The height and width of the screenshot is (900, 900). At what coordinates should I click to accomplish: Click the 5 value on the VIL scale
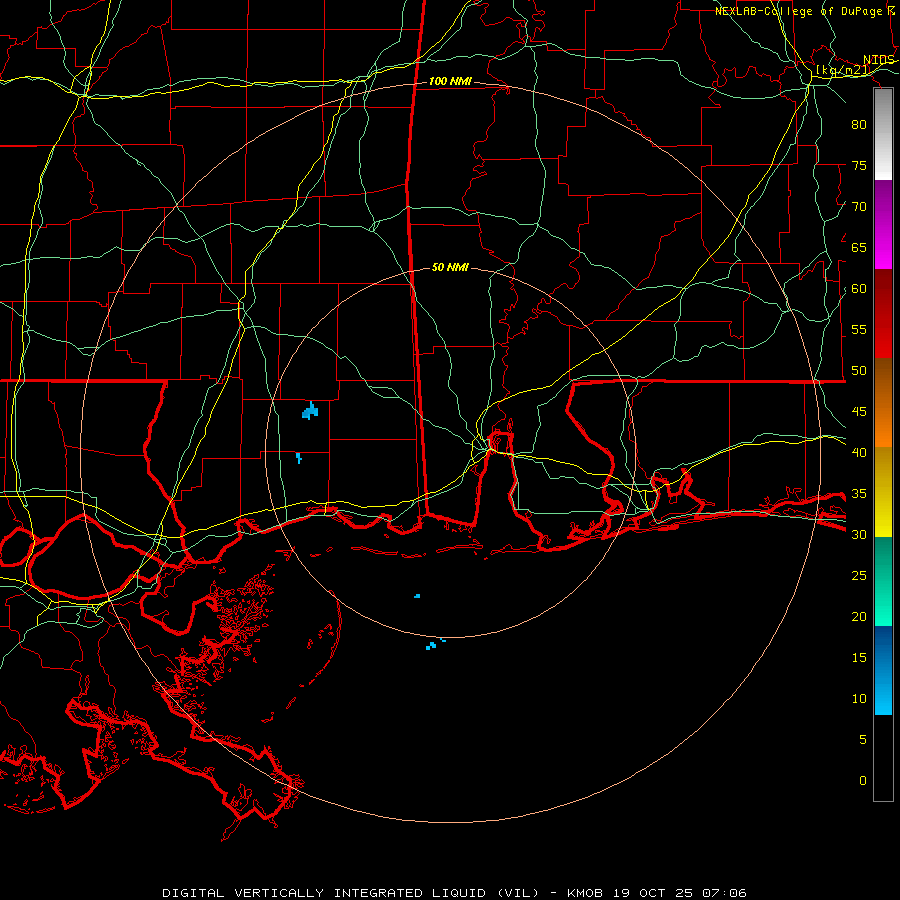pyautogui.click(x=863, y=740)
